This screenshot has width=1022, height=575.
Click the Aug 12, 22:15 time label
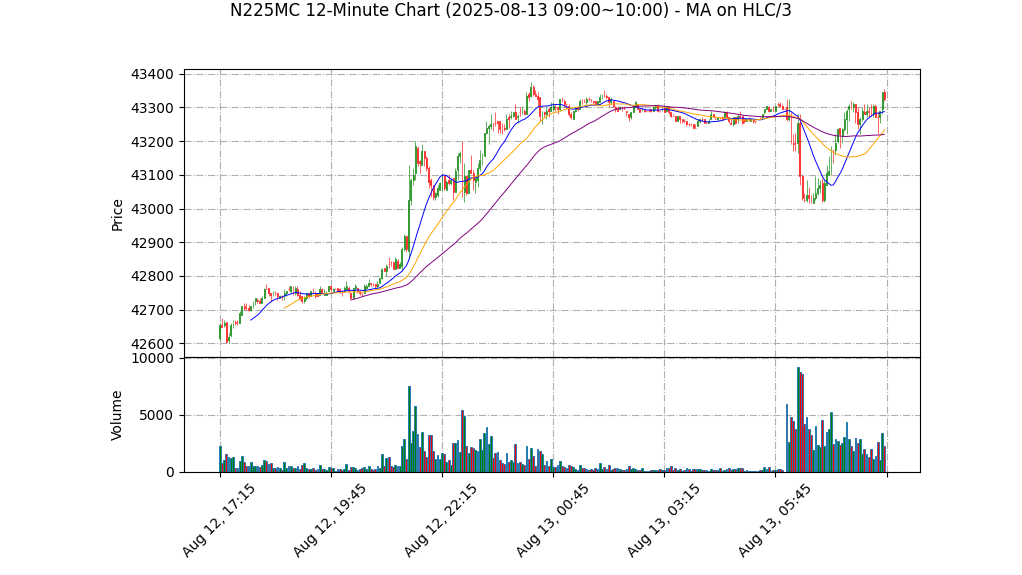coord(441,520)
